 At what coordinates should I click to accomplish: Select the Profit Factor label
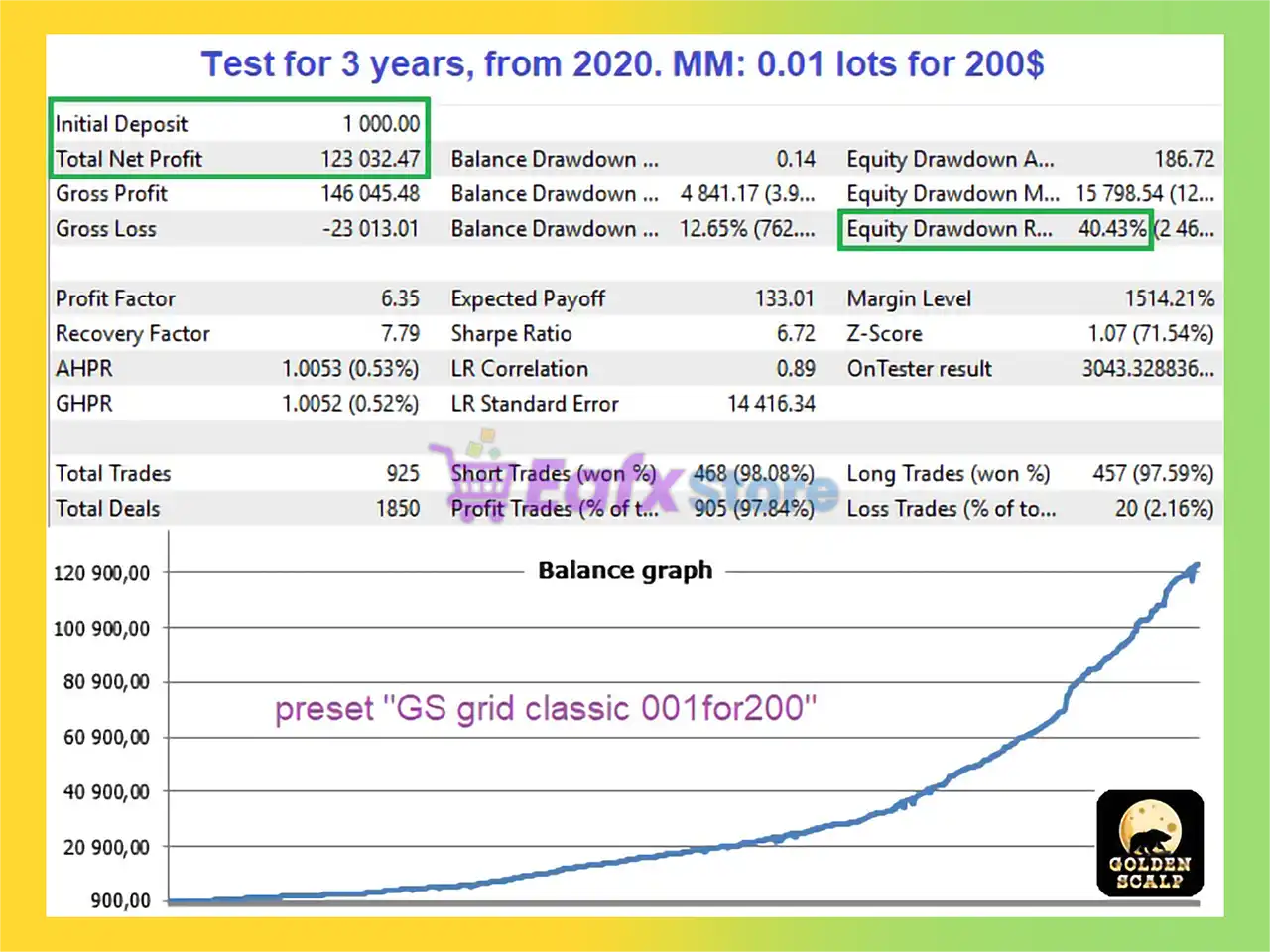tap(115, 298)
